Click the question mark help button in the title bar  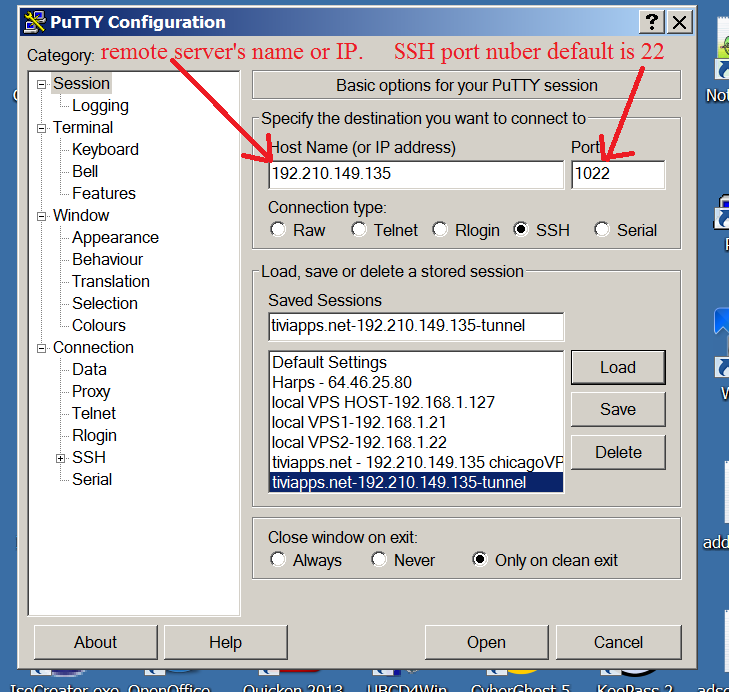coord(652,22)
